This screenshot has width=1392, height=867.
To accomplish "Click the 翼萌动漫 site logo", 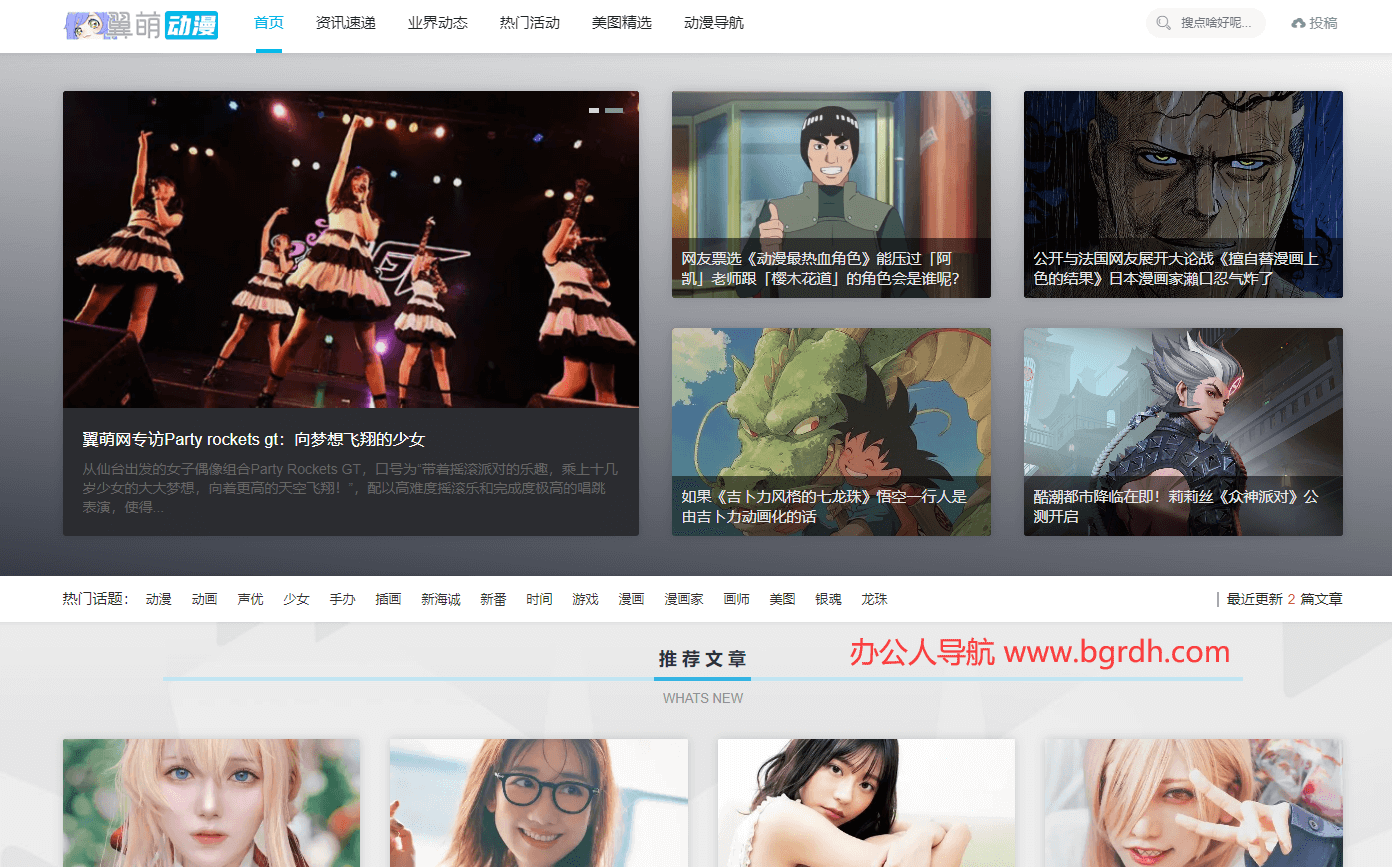I will tap(139, 24).
